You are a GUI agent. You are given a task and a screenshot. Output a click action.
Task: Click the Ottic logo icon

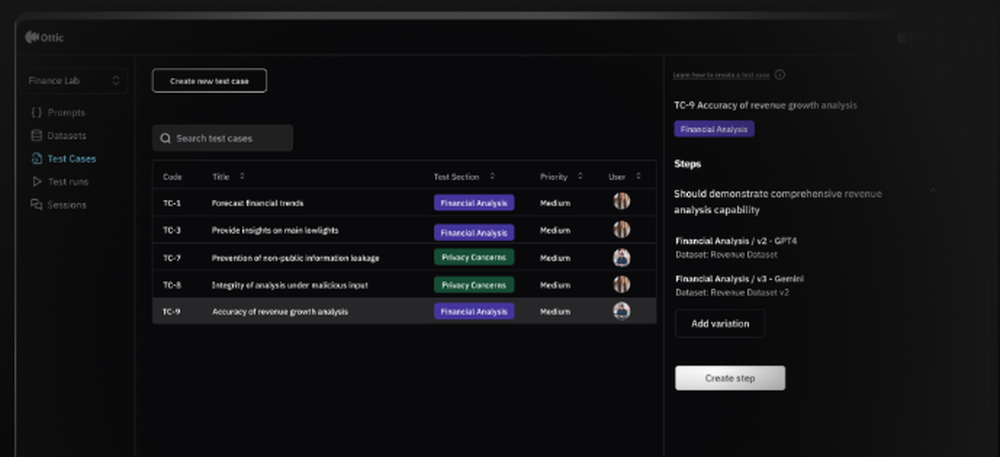[x=31, y=37]
